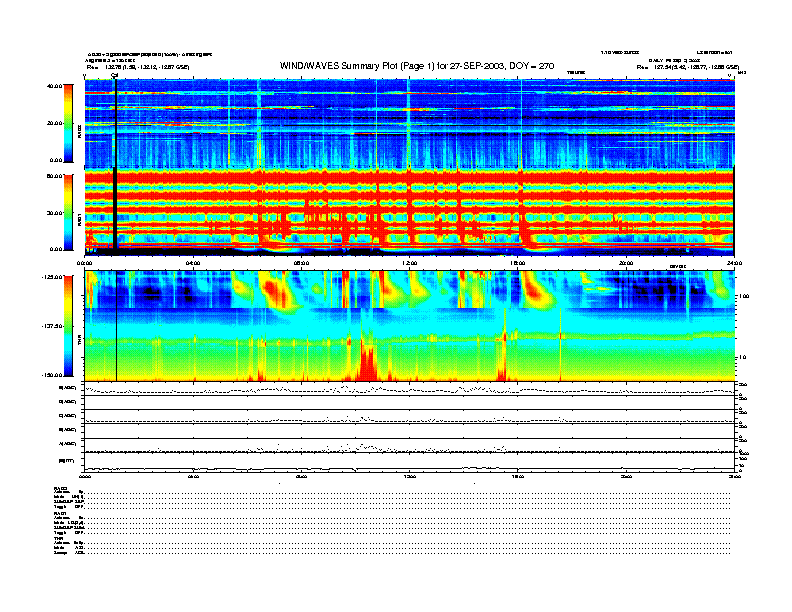Click the RAD2 panel color scale bar
Screen dimensions: 792x612
click(68, 123)
